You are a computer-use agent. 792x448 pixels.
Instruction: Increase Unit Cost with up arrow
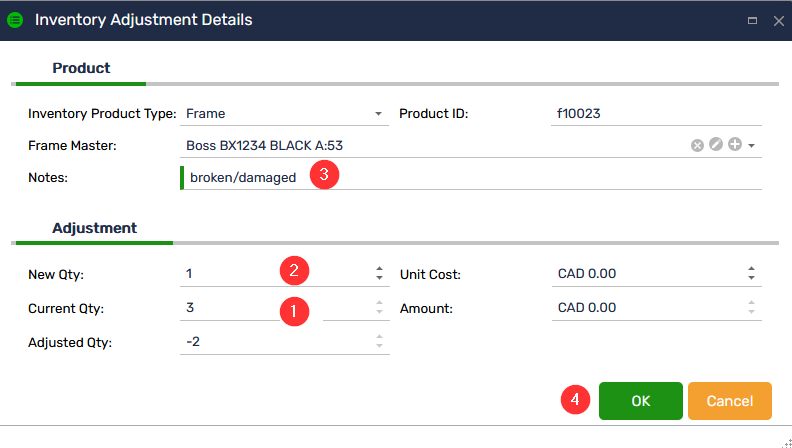(x=751, y=269)
